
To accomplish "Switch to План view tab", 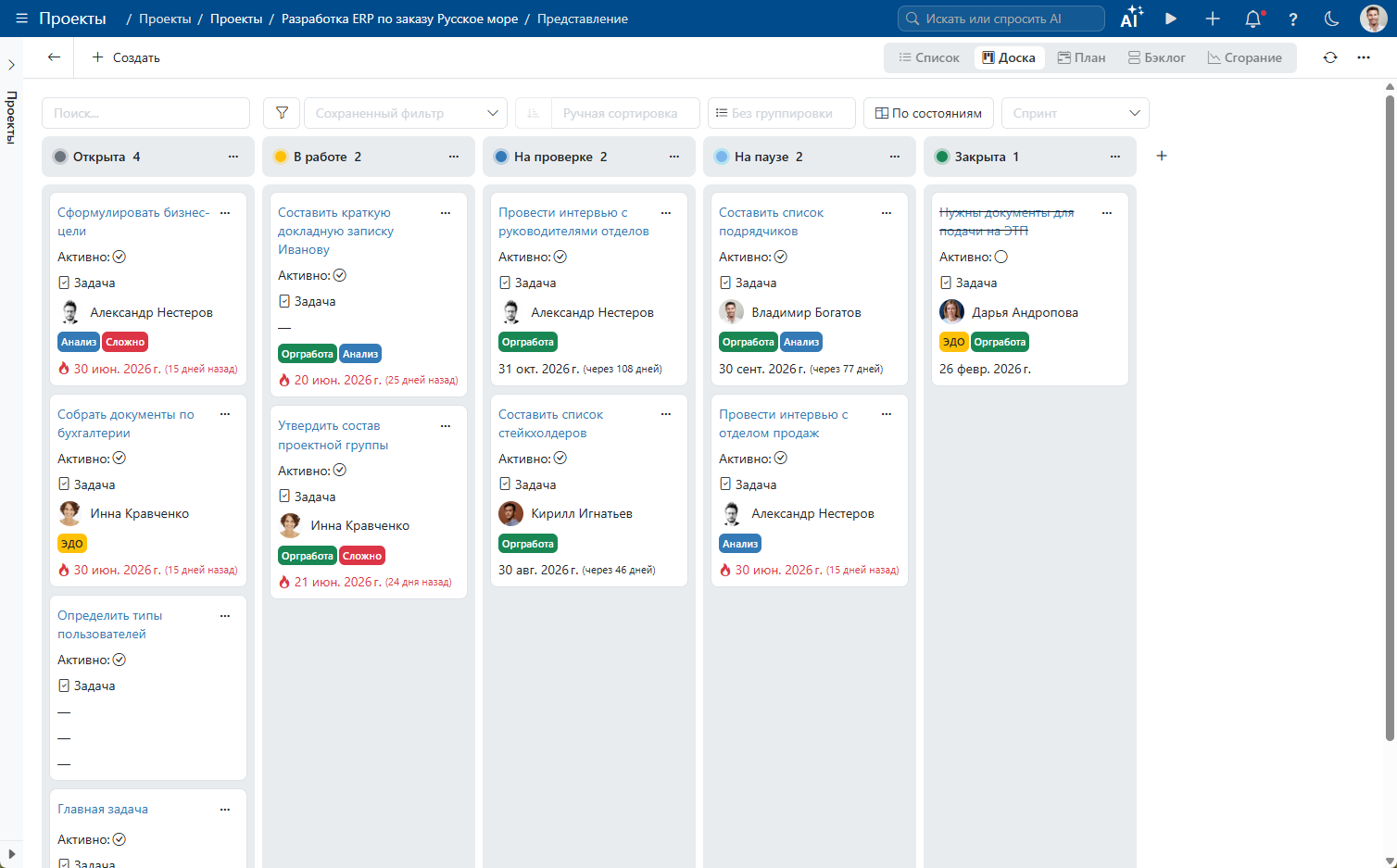I will coord(1082,57).
